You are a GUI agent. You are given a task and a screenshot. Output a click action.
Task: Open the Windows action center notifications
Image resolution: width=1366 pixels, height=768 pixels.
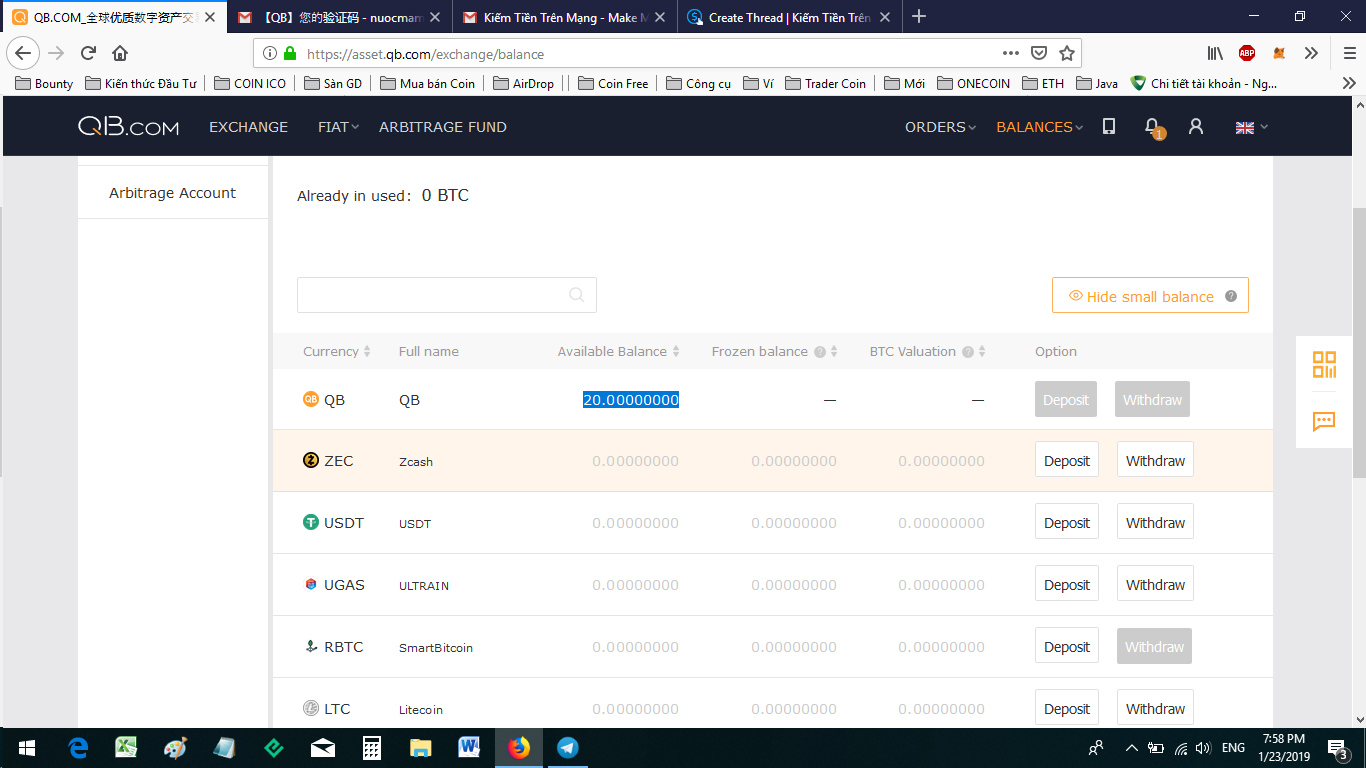1338,748
